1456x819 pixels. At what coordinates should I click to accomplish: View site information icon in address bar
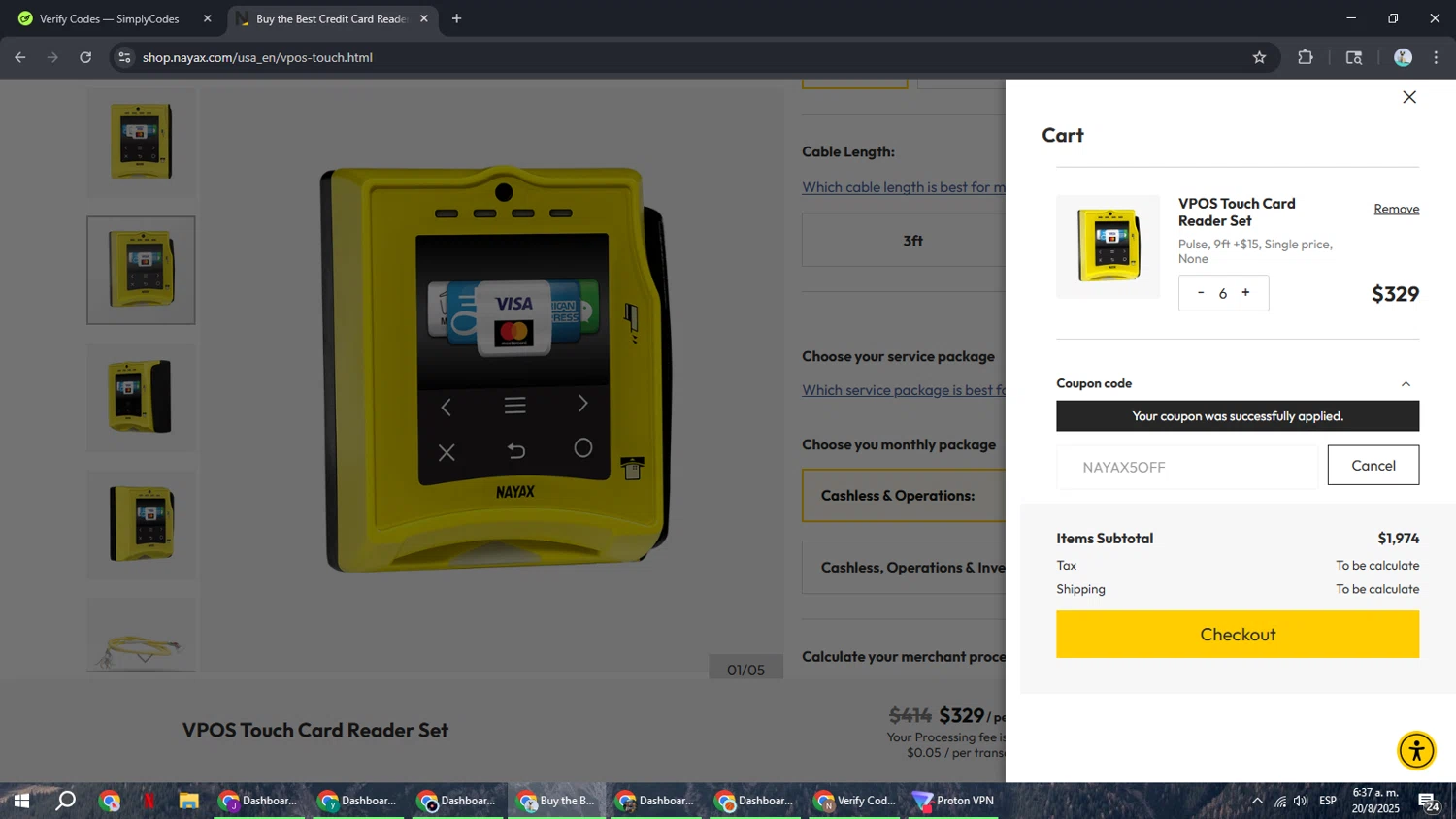(124, 57)
